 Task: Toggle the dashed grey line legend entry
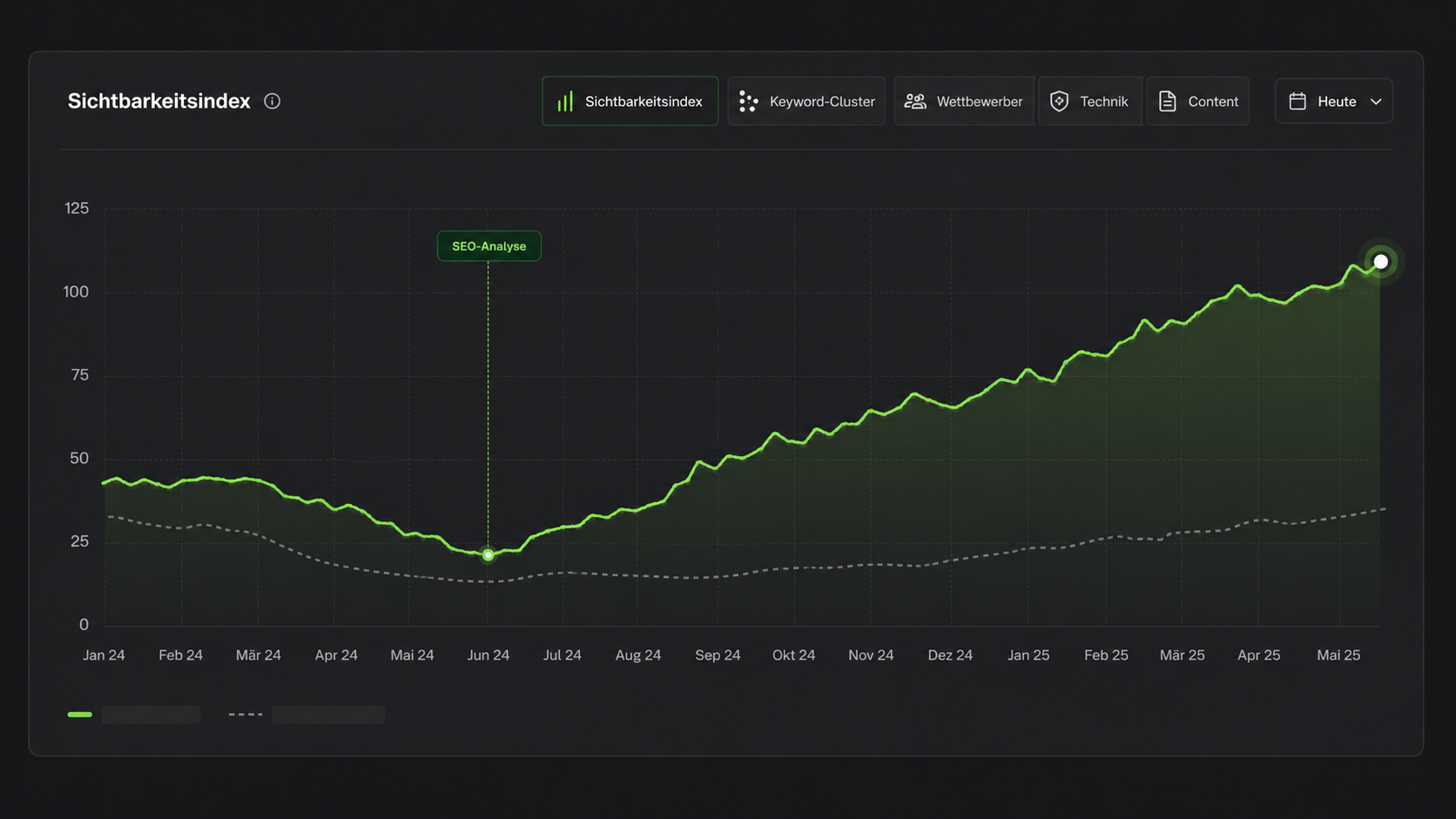[246, 715]
